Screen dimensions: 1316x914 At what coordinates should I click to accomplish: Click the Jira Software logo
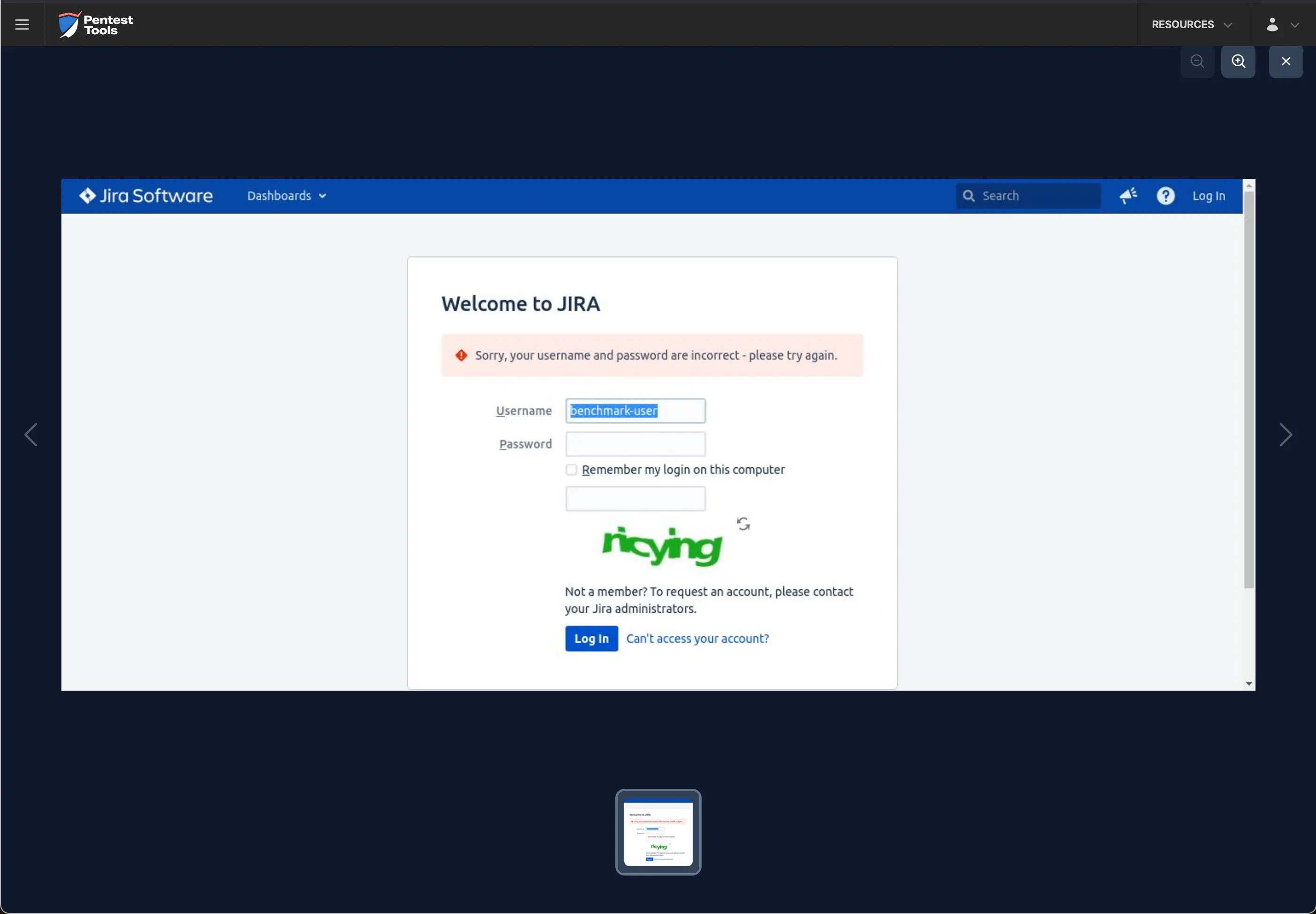pos(146,196)
